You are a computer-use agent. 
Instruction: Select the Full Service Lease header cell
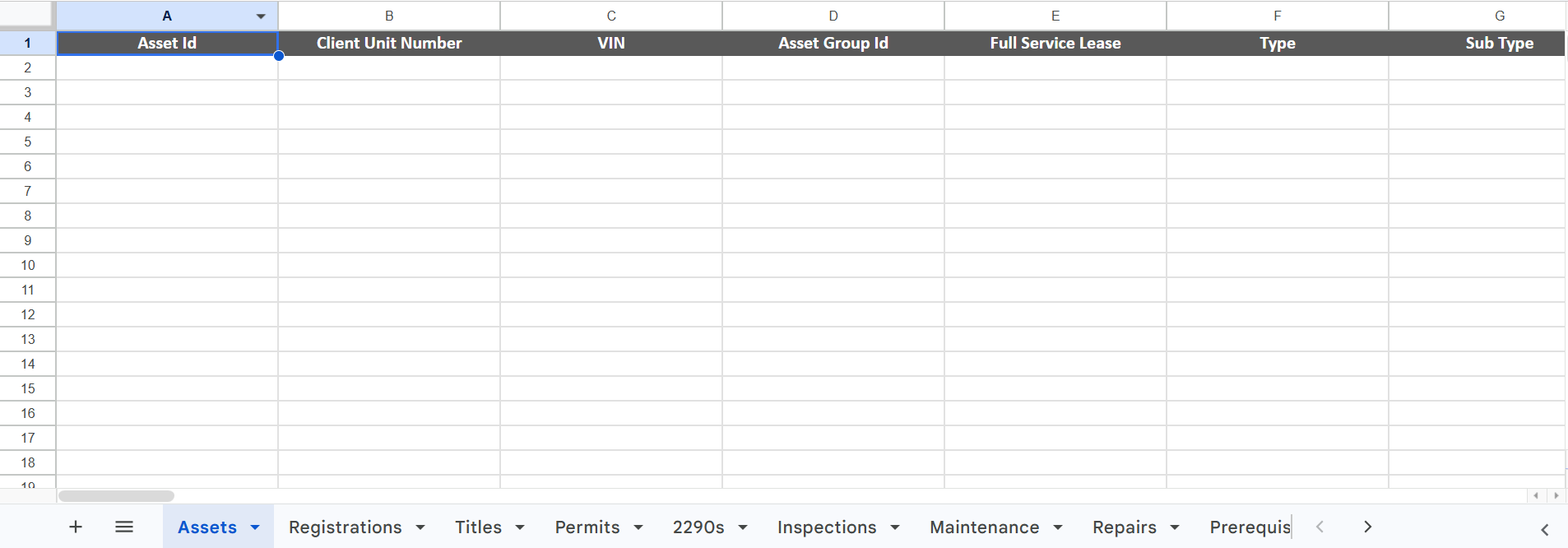pyautogui.click(x=1054, y=43)
